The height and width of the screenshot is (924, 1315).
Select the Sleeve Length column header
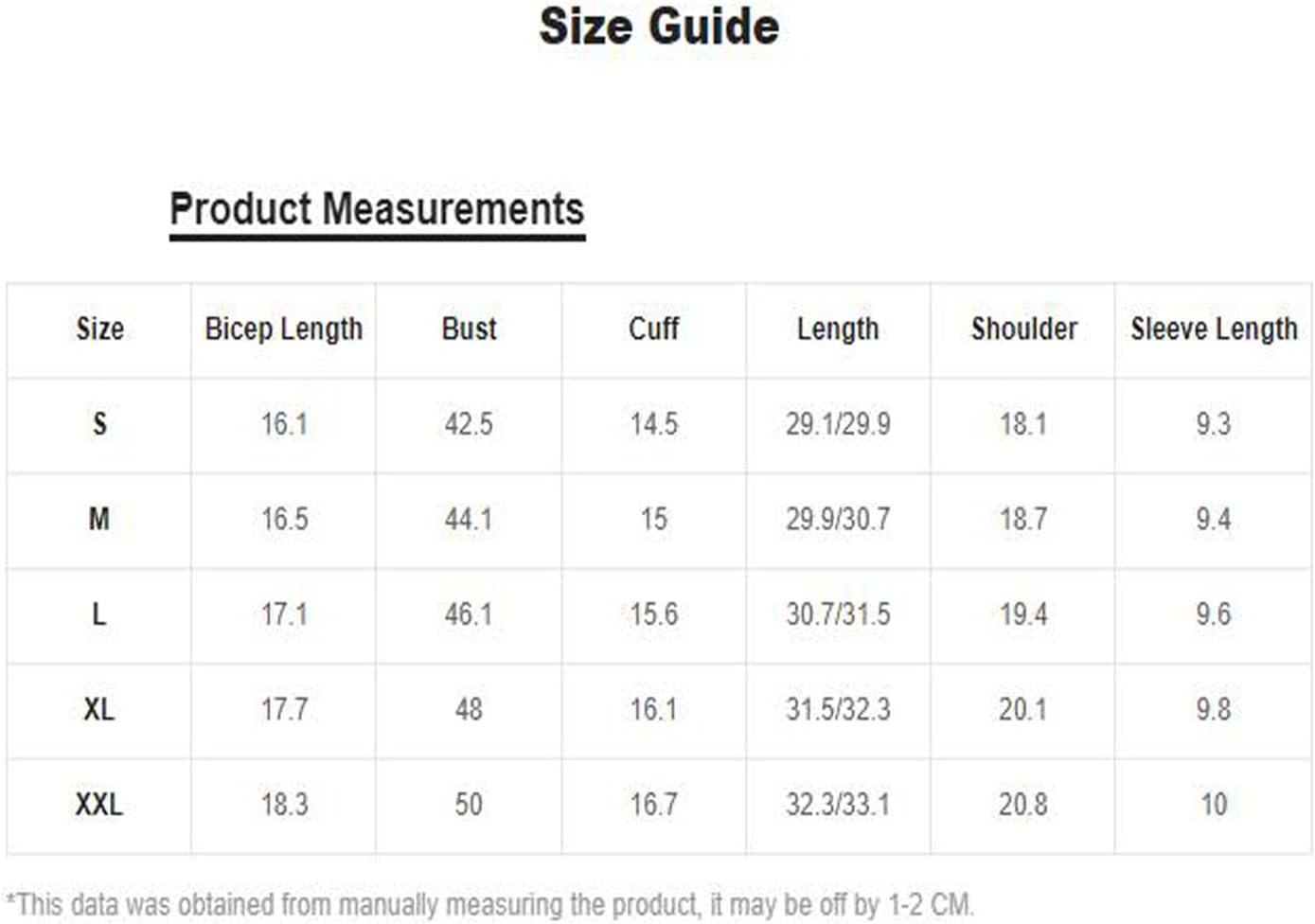pyautogui.click(x=1214, y=329)
